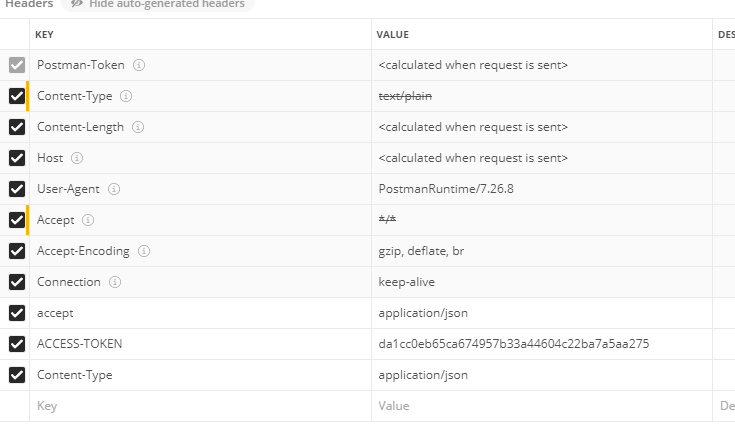Uncheck the Host header checkbox

point(16,158)
